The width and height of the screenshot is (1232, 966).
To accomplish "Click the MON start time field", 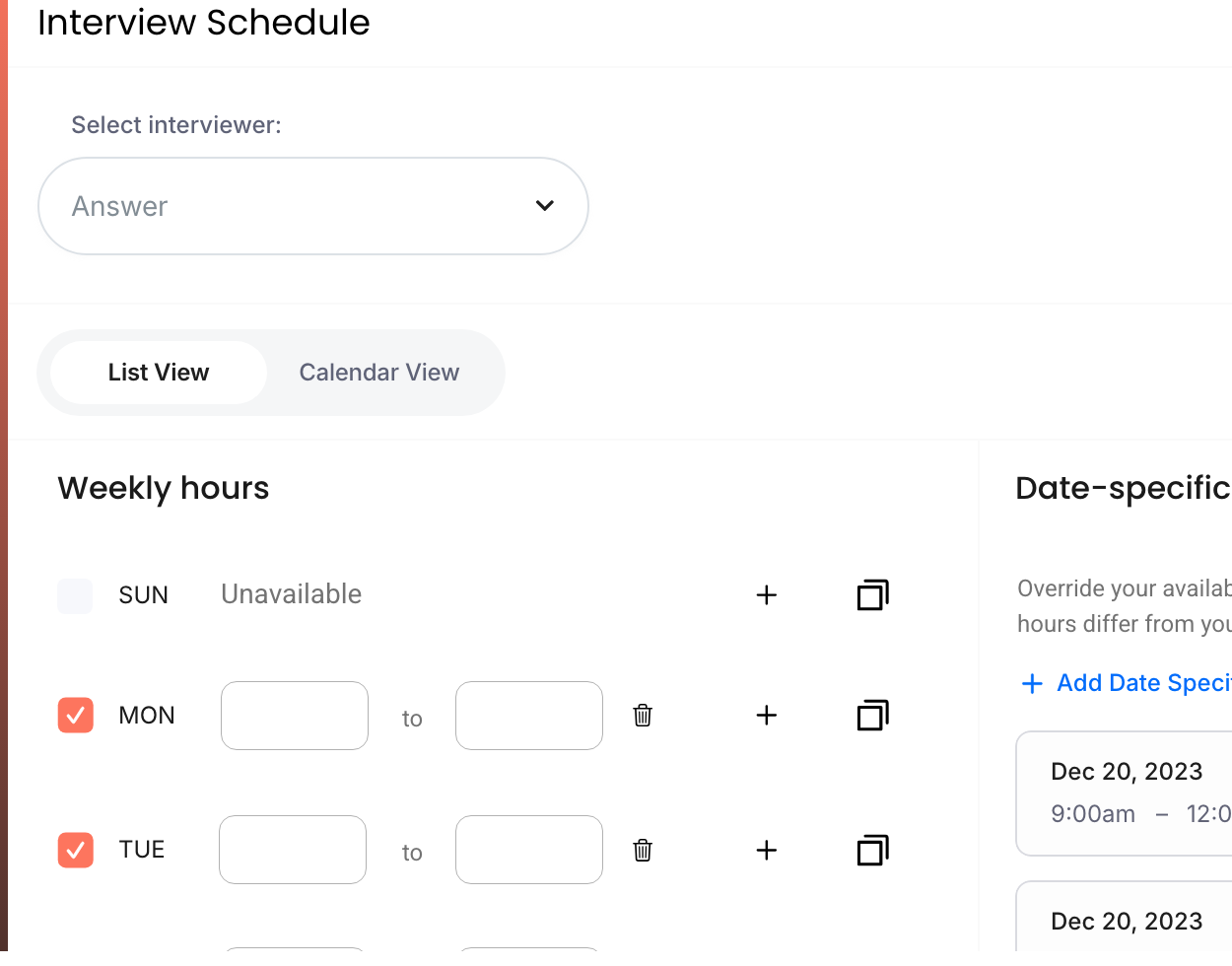I will [295, 716].
